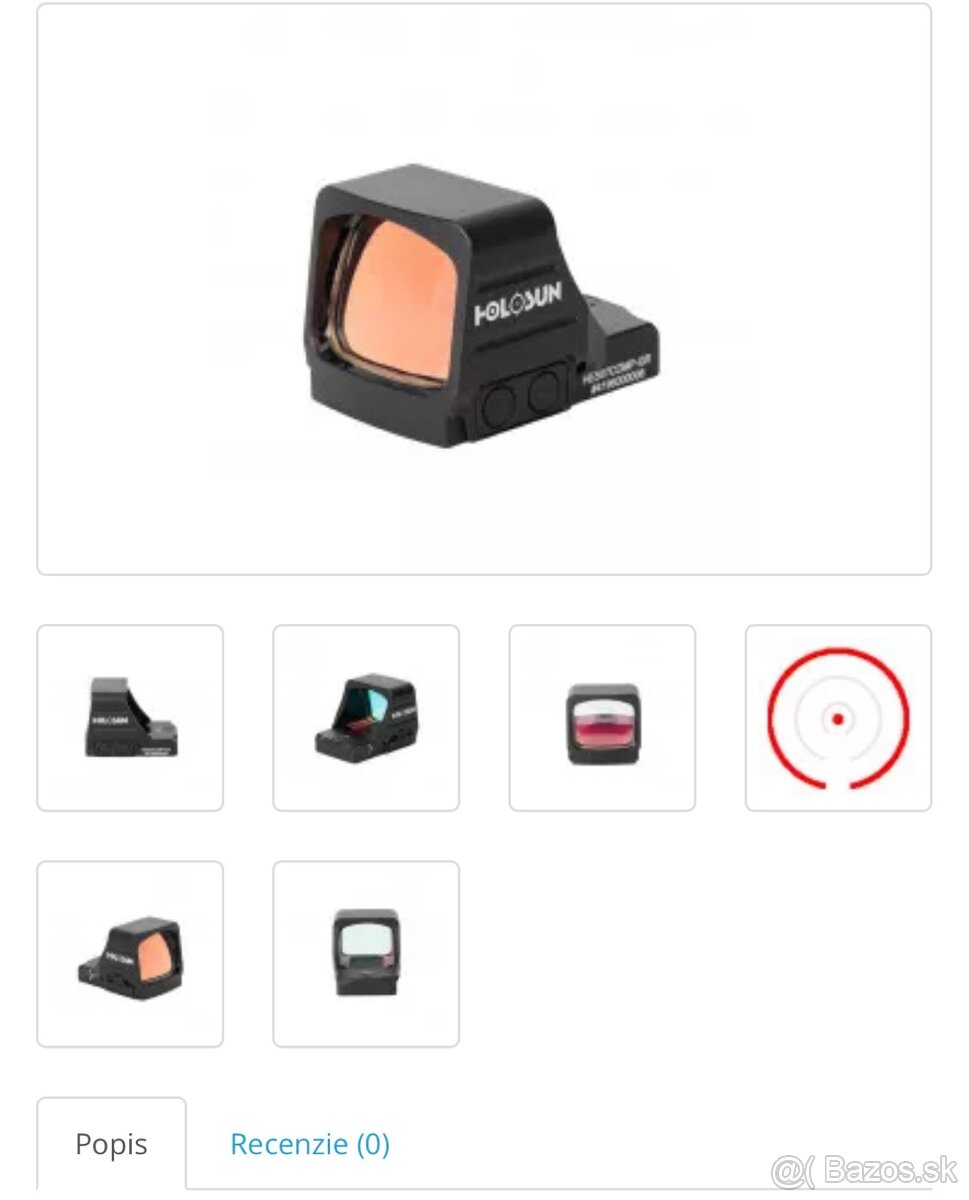The image size is (969, 1200).
Task: Select the angled orange-lens sight thumbnail
Action: pos(130,954)
